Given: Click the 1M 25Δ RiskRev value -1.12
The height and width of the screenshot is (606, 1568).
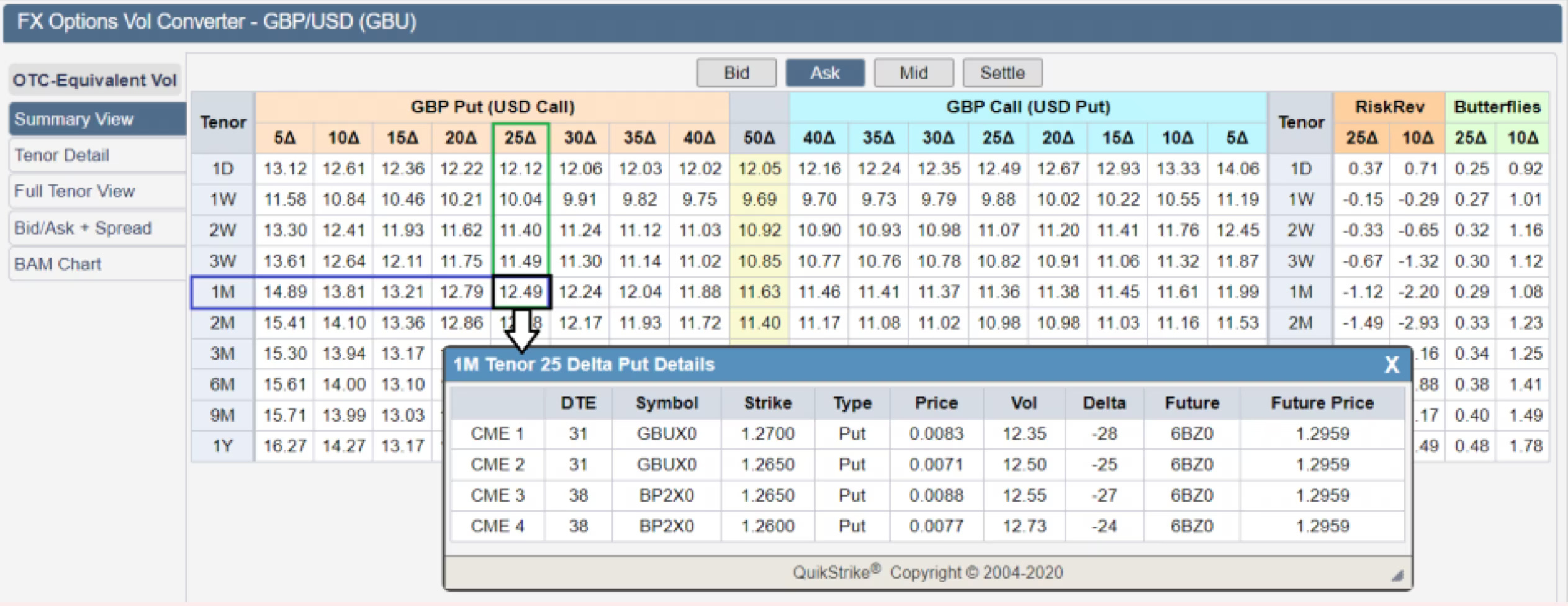Looking at the screenshot, I should [x=1363, y=292].
